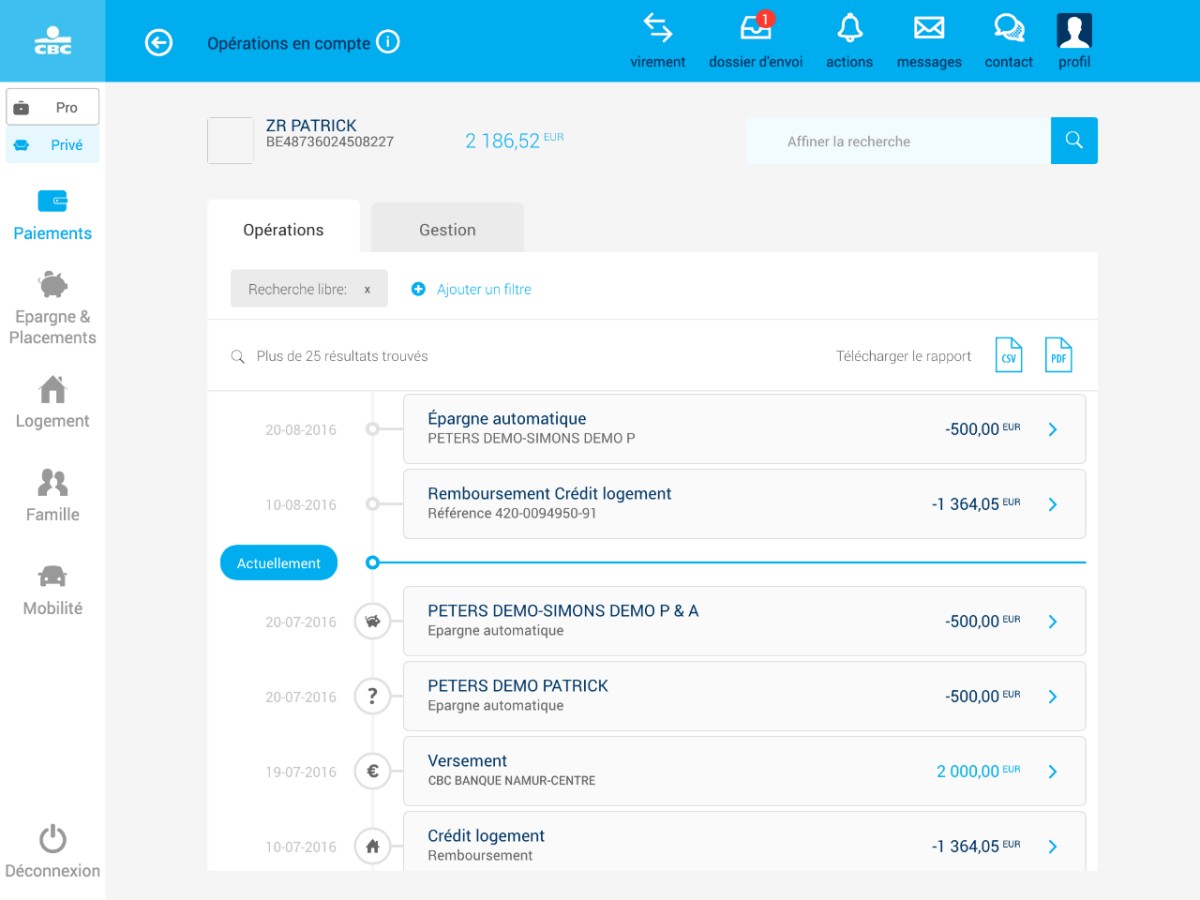
Task: Click the back arrow icon
Action: tap(159, 42)
